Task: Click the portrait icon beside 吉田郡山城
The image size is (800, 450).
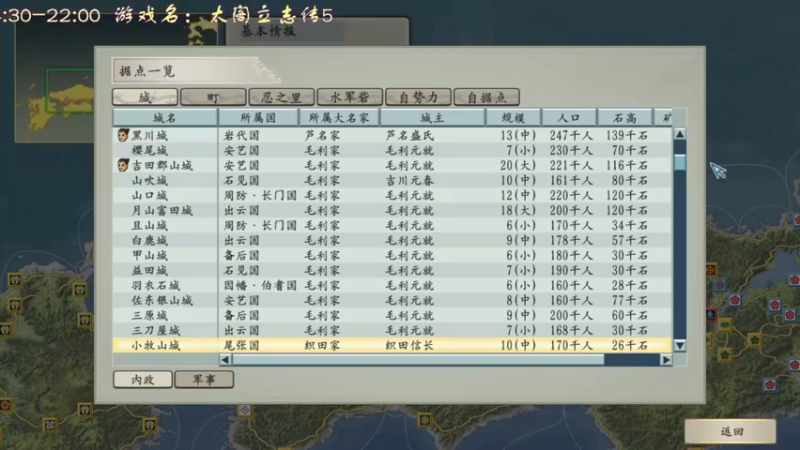Action: point(123,165)
